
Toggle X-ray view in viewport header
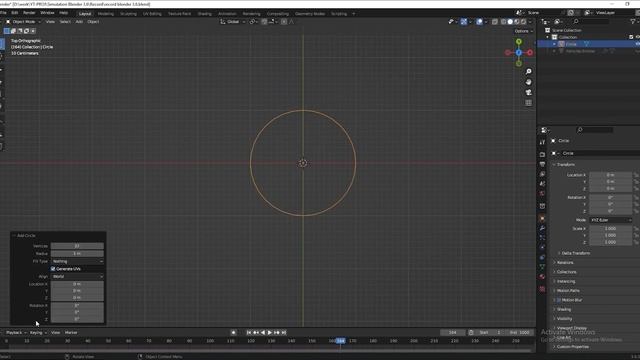(495, 22)
